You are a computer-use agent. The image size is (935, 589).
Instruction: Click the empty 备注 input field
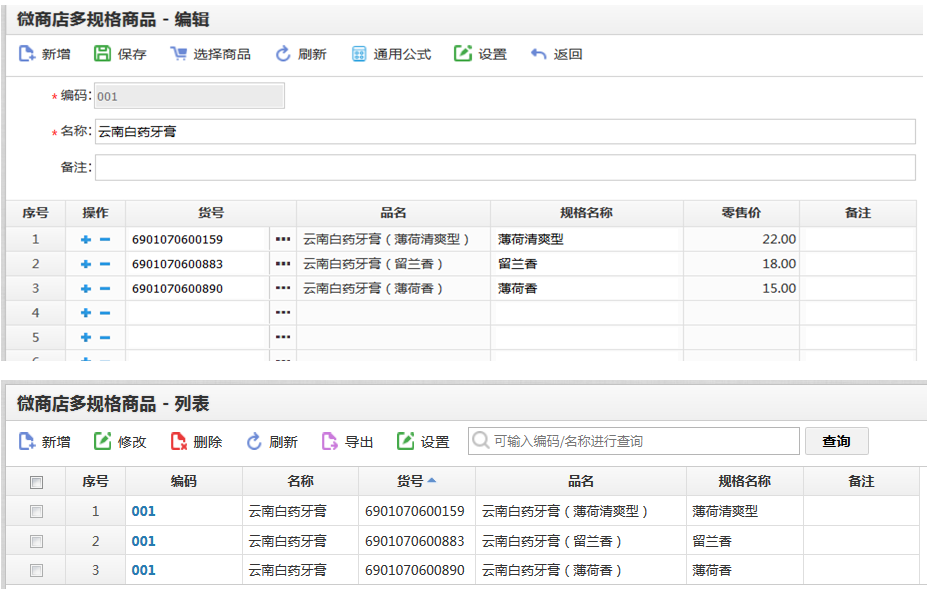point(505,168)
